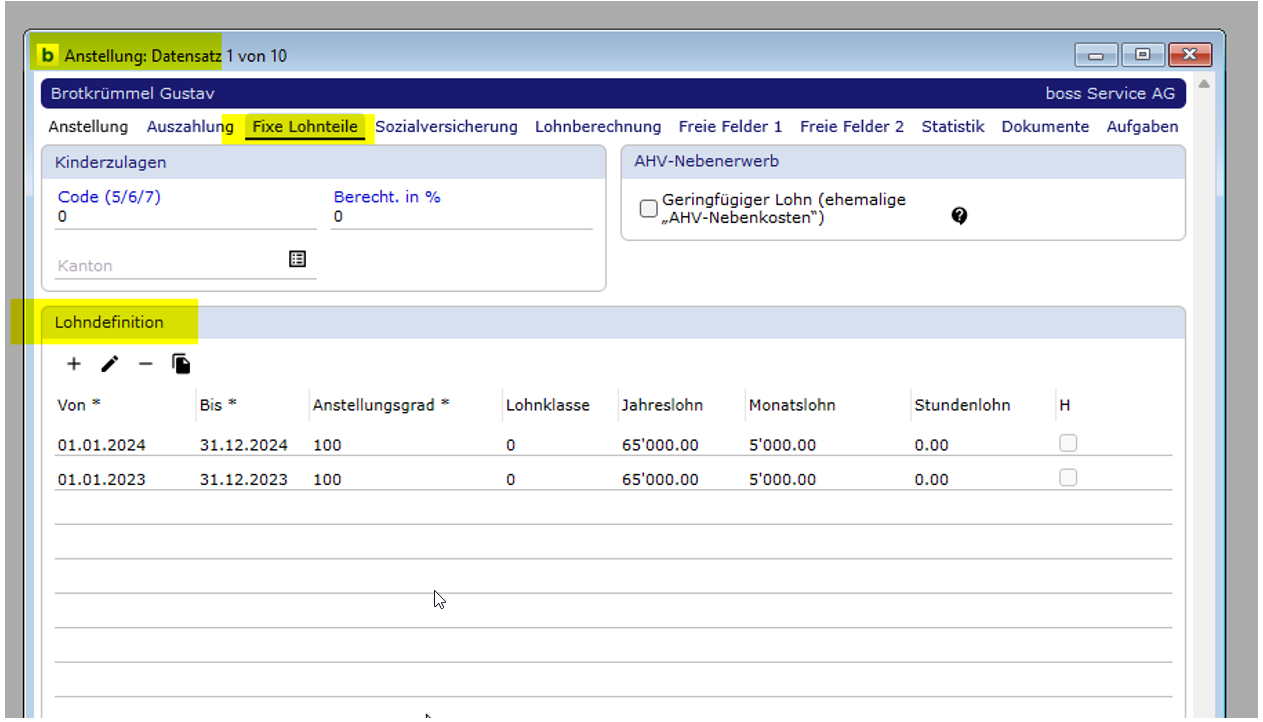Screen dimensions: 1263x722
Task: Add a new Lohndefinition entry with plus icon
Action: 73,364
